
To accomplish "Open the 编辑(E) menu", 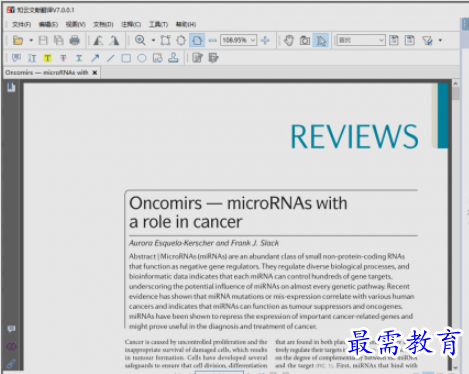I will click(x=48, y=24).
